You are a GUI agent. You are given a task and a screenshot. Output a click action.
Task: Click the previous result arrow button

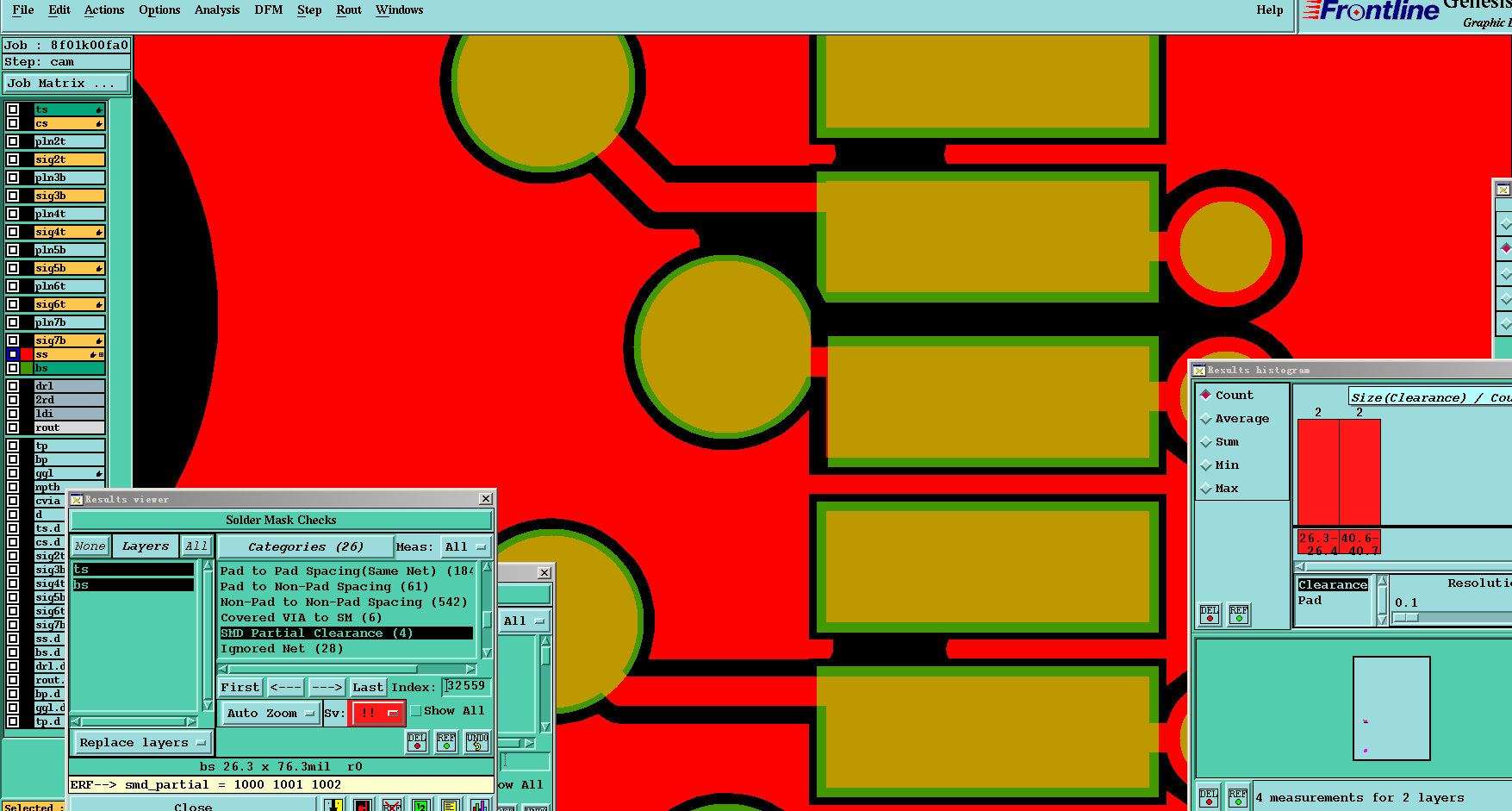coord(285,687)
